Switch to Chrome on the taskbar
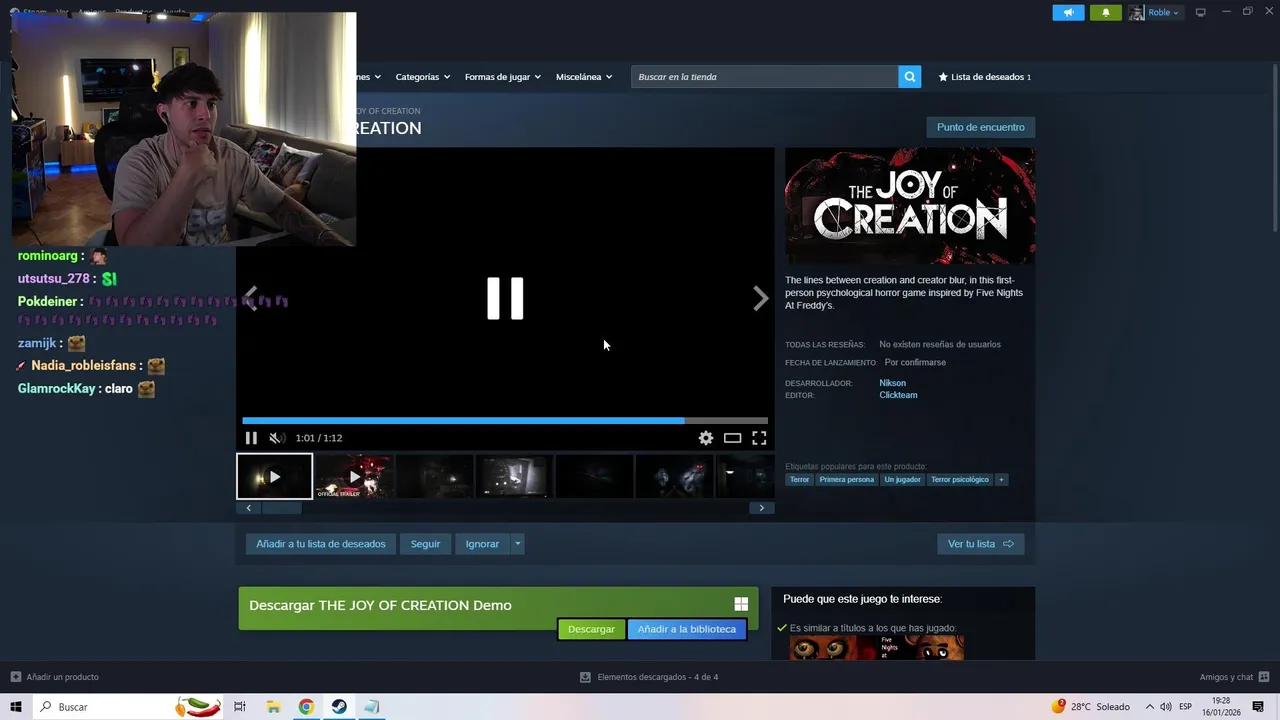The height and width of the screenshot is (720, 1280). [306, 707]
